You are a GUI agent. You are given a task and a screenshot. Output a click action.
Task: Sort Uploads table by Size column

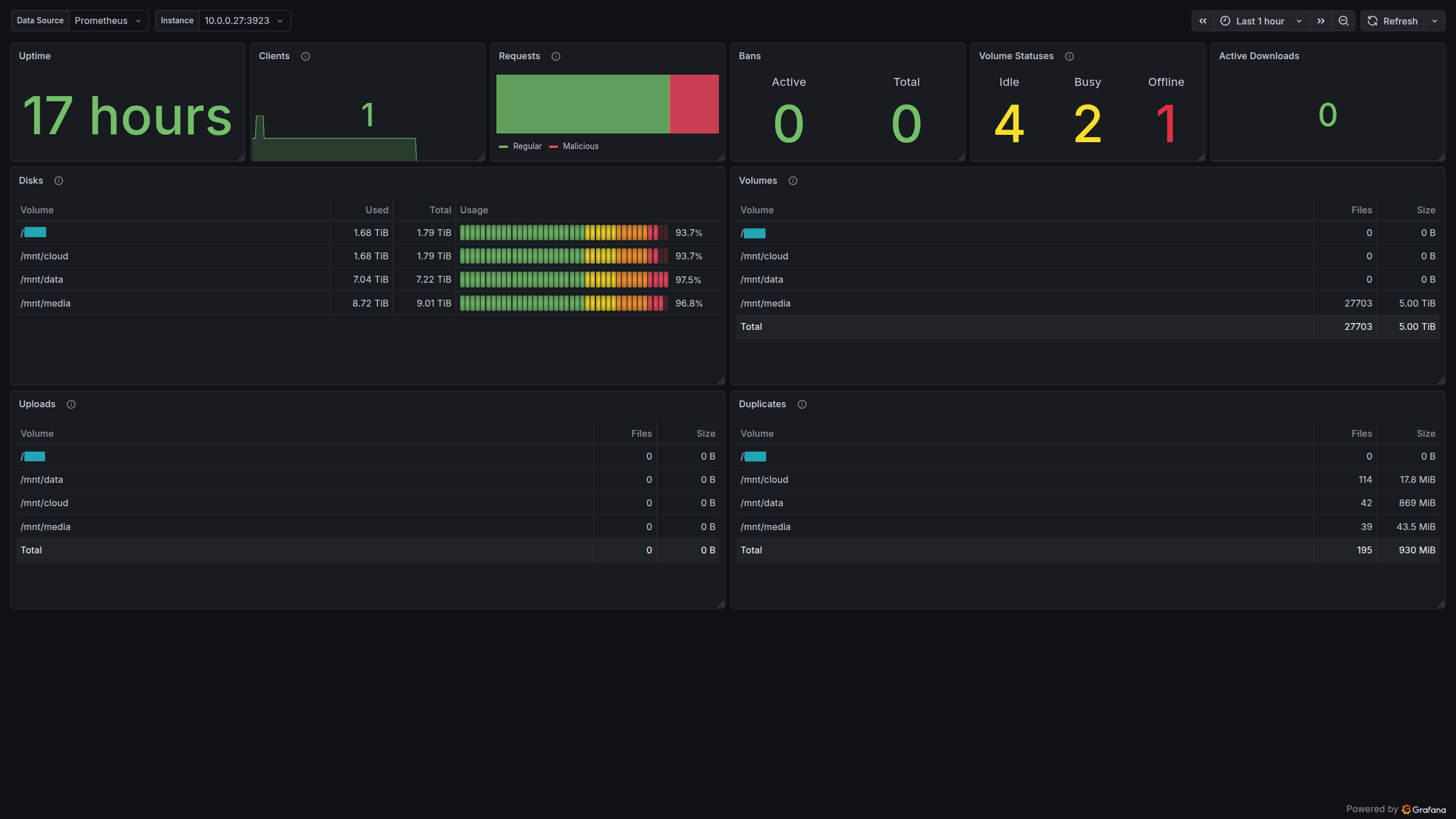pyautogui.click(x=706, y=434)
